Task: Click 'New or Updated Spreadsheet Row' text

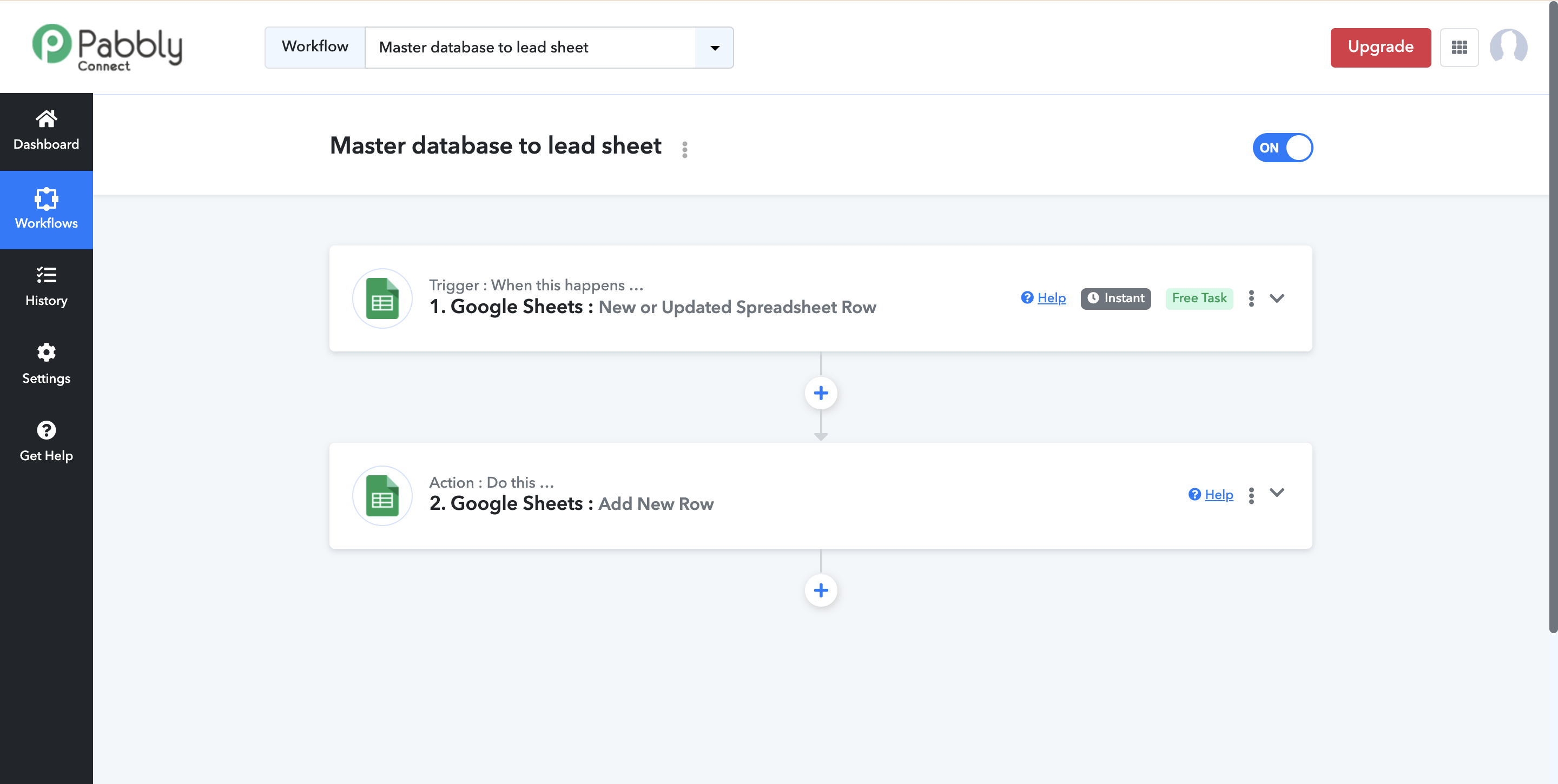Action: pos(737,308)
